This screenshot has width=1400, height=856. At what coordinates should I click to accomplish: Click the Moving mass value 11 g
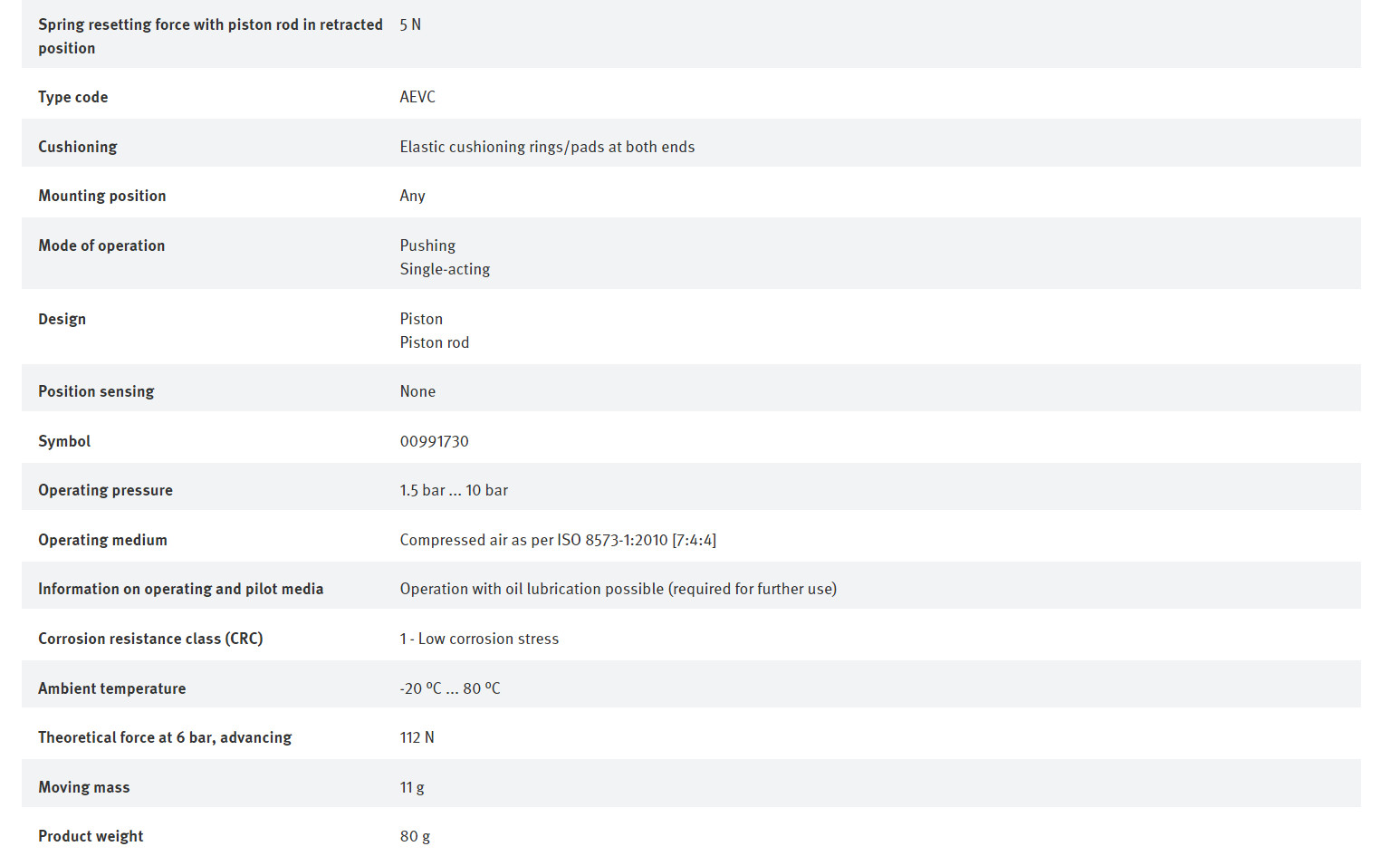coord(412,787)
